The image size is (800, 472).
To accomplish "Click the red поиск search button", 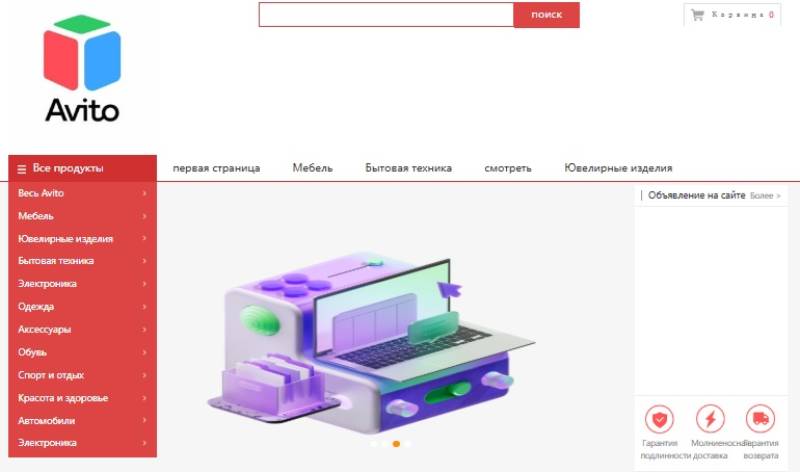I will 546,15.
